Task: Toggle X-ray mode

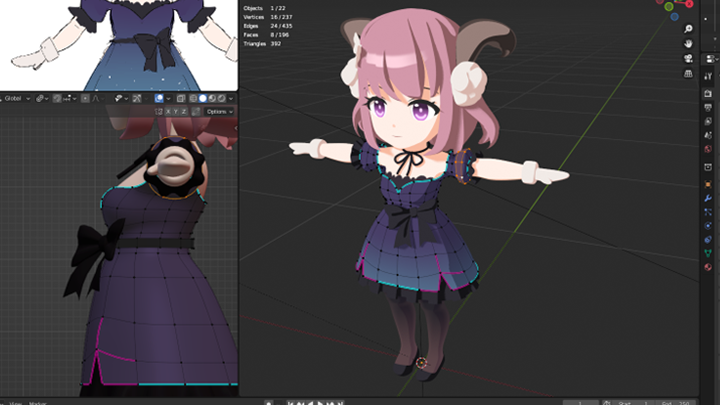Action: click(180, 98)
